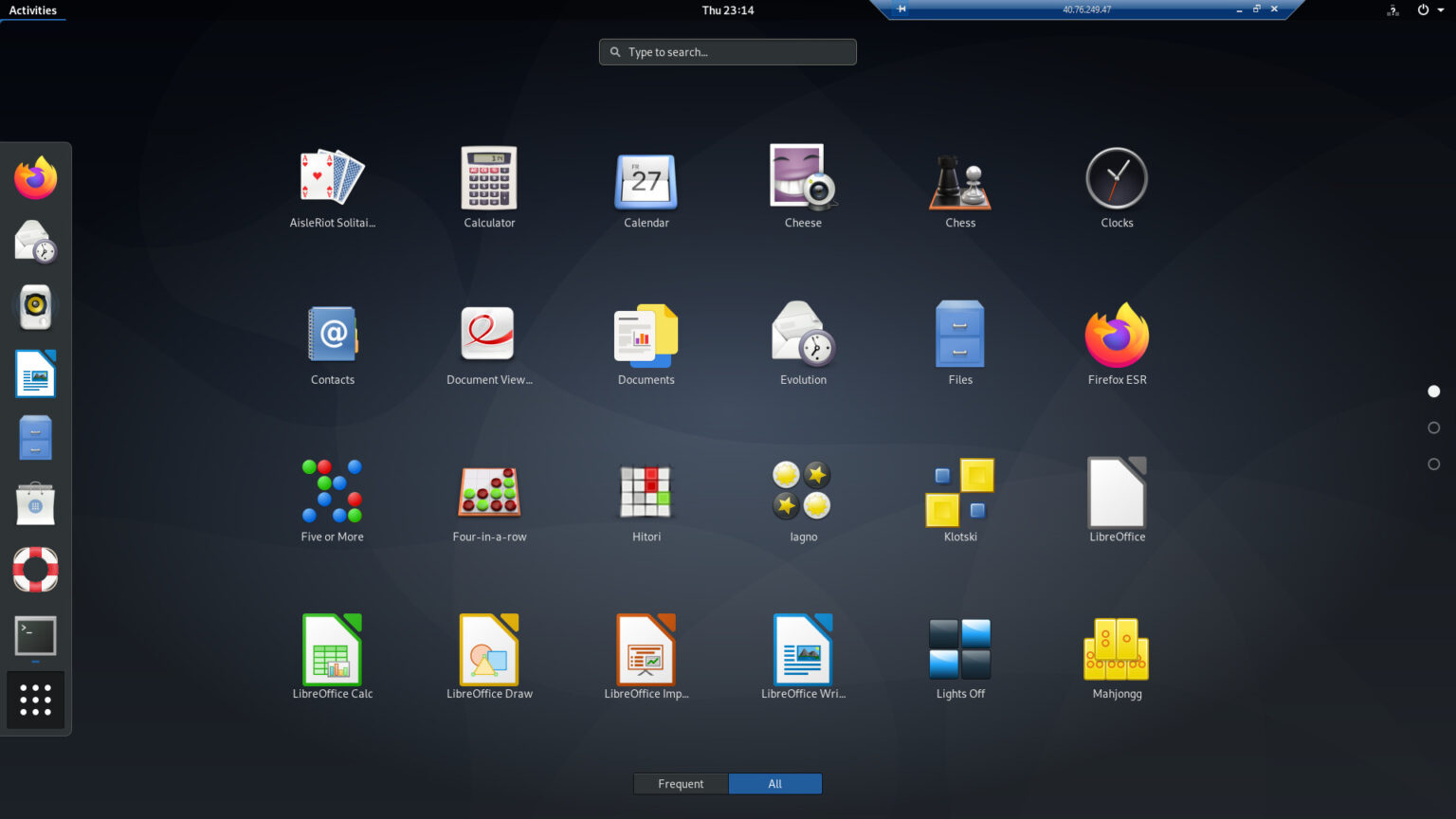Click the Activities button in the top bar

[x=33, y=10]
